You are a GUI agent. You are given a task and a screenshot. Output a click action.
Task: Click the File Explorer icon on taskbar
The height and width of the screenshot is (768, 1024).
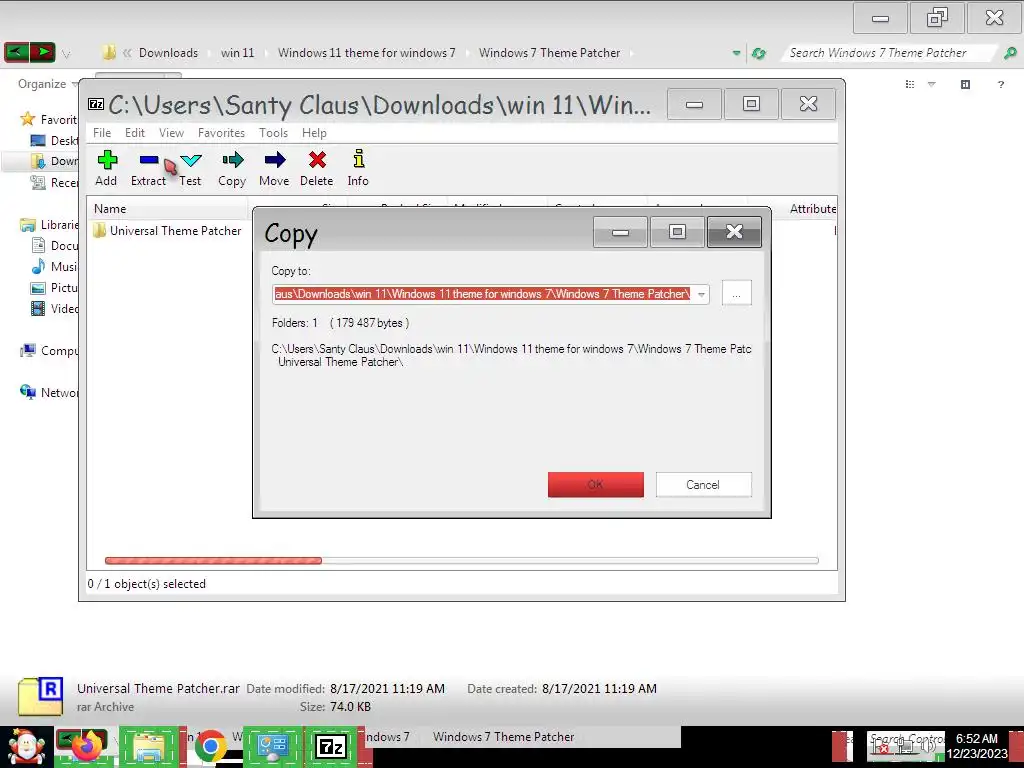click(148, 747)
